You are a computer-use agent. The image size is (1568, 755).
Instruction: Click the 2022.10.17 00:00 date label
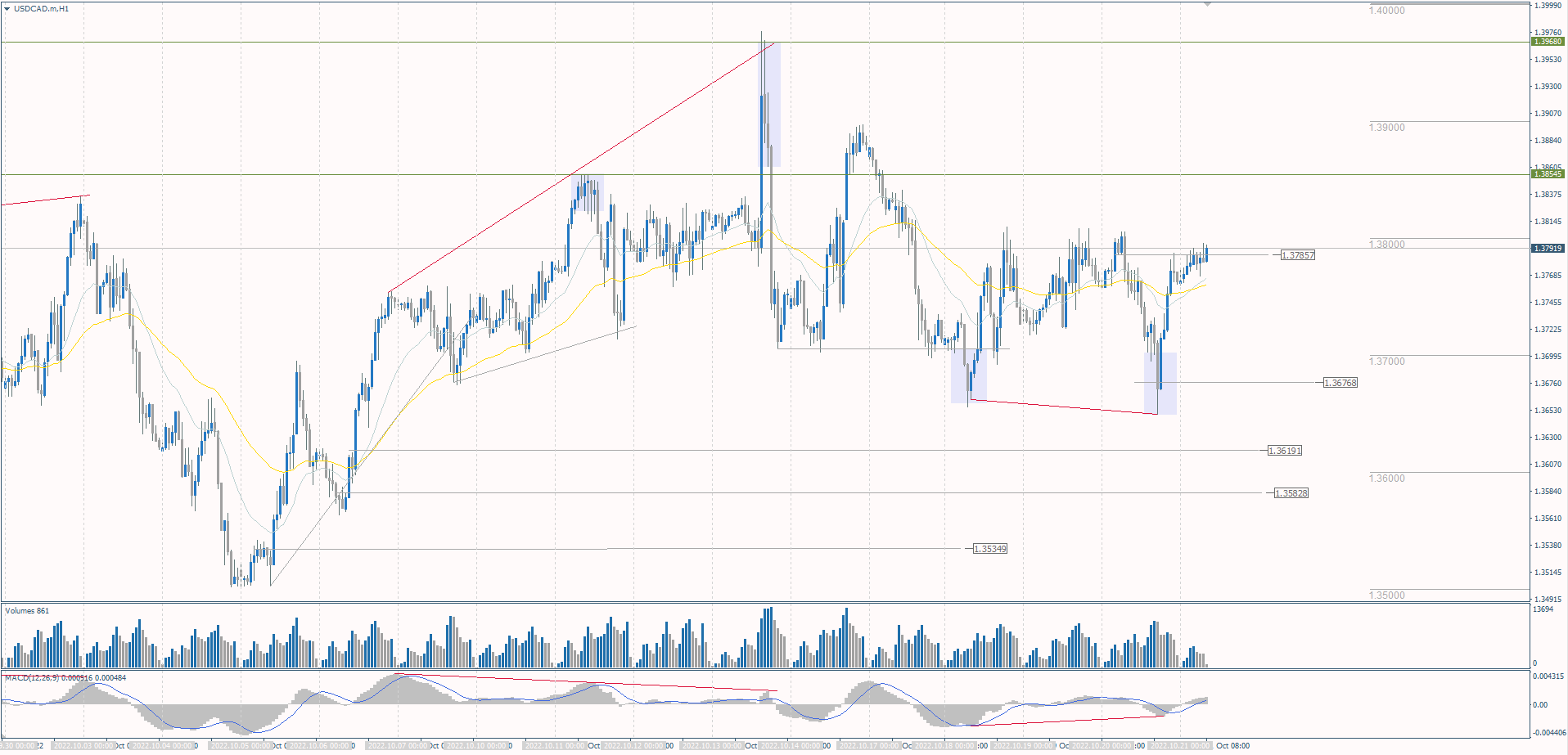click(869, 746)
